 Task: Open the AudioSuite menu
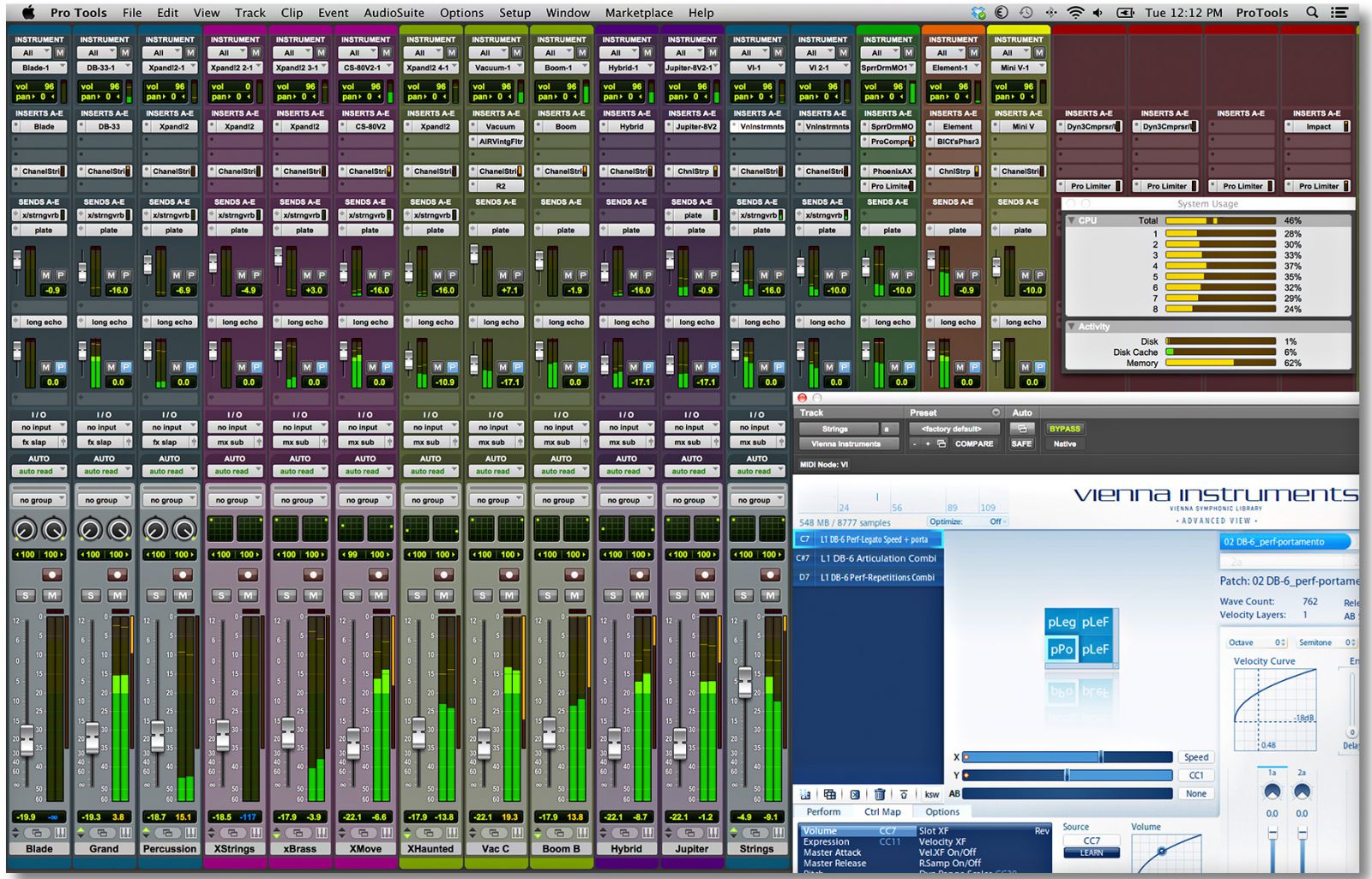pyautogui.click(x=394, y=13)
